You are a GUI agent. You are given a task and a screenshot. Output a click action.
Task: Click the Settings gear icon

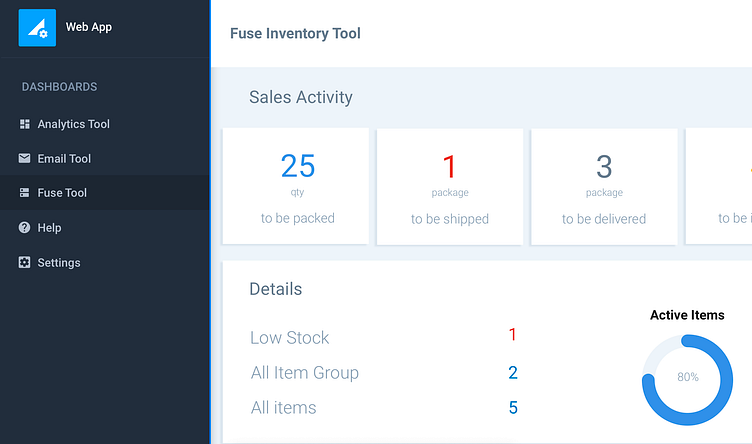pos(25,263)
